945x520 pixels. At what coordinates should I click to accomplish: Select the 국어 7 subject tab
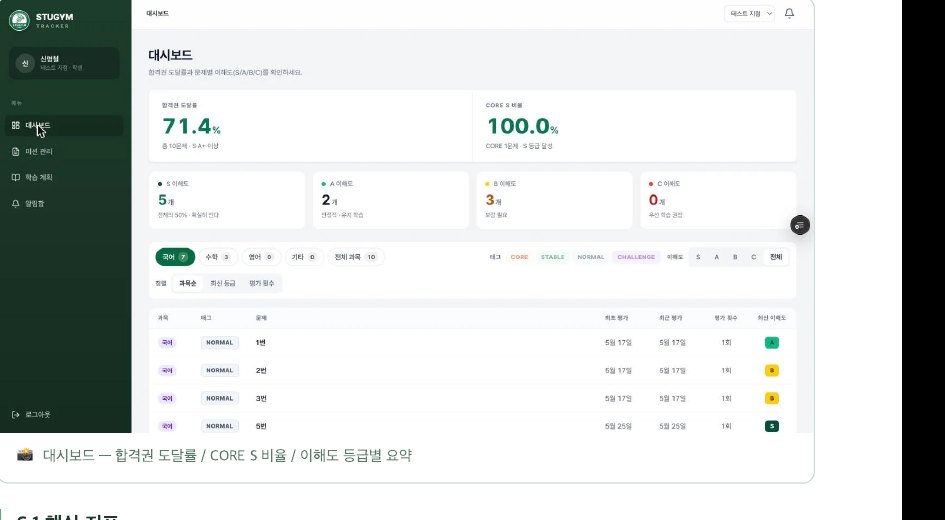(x=175, y=257)
